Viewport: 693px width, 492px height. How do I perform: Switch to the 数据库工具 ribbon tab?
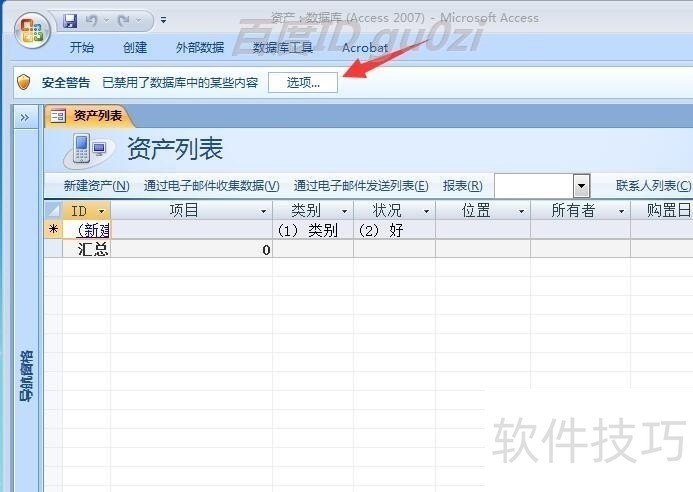pyautogui.click(x=283, y=47)
